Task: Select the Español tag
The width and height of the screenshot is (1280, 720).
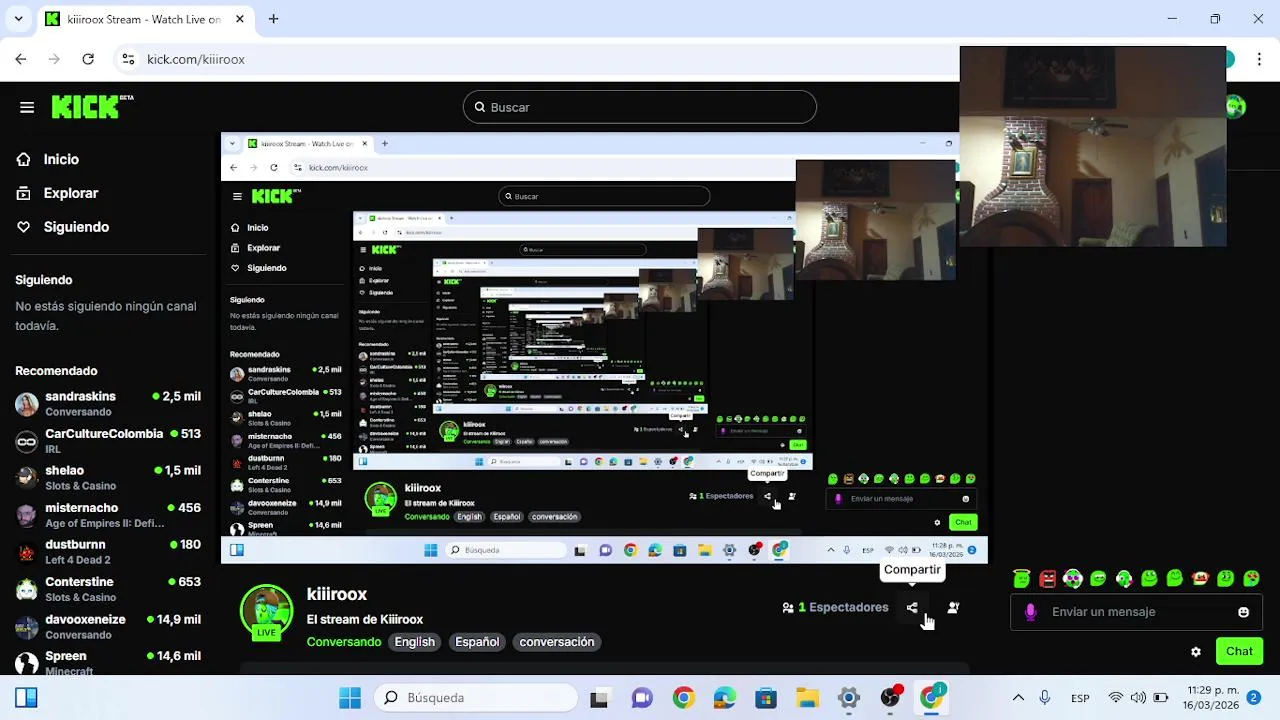Action: pos(477,642)
